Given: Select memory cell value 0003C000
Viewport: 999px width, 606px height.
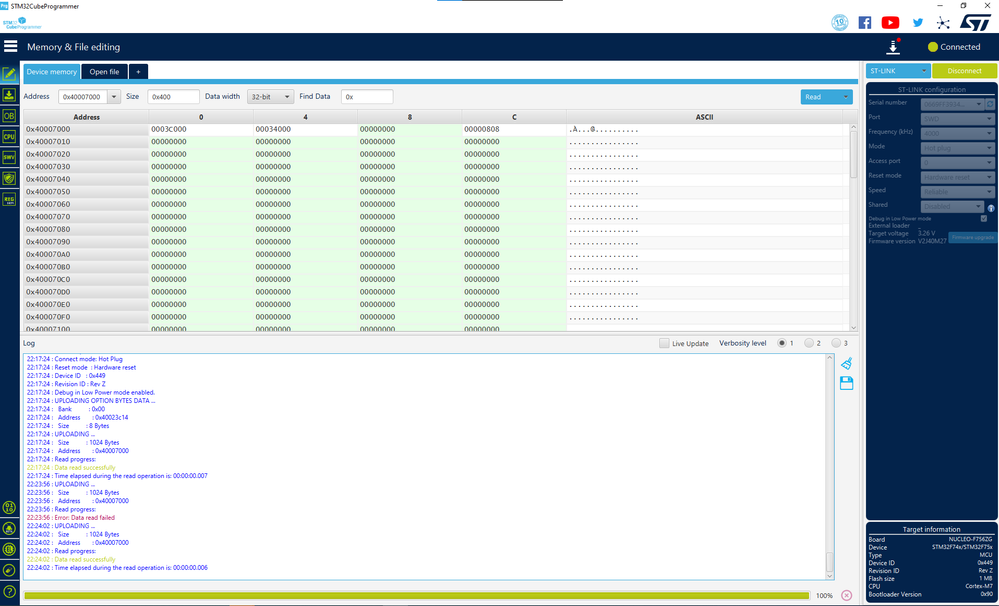Looking at the screenshot, I should click(201, 129).
